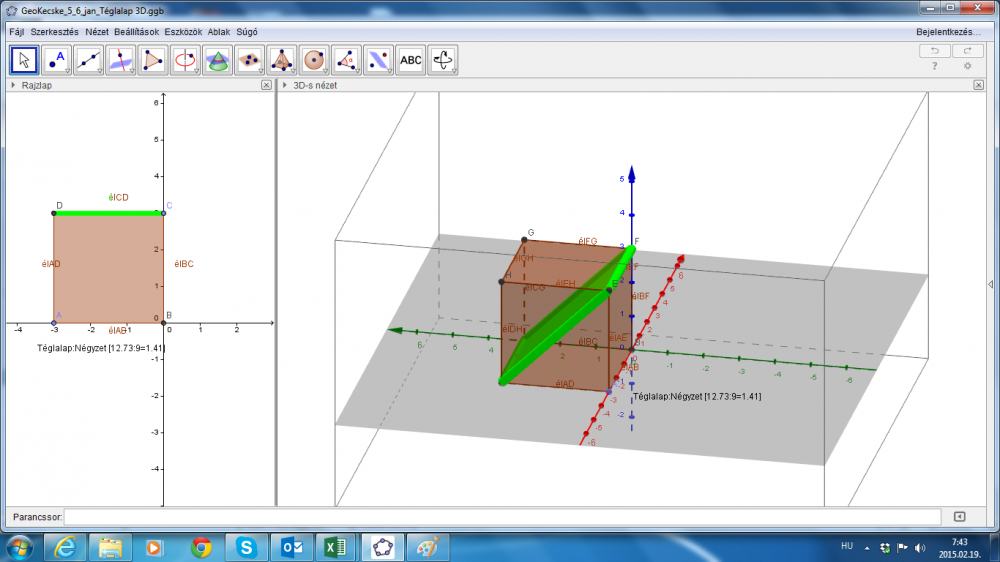1000x562 pixels.
Task: Select the Angle measurement tool
Action: tap(346, 60)
